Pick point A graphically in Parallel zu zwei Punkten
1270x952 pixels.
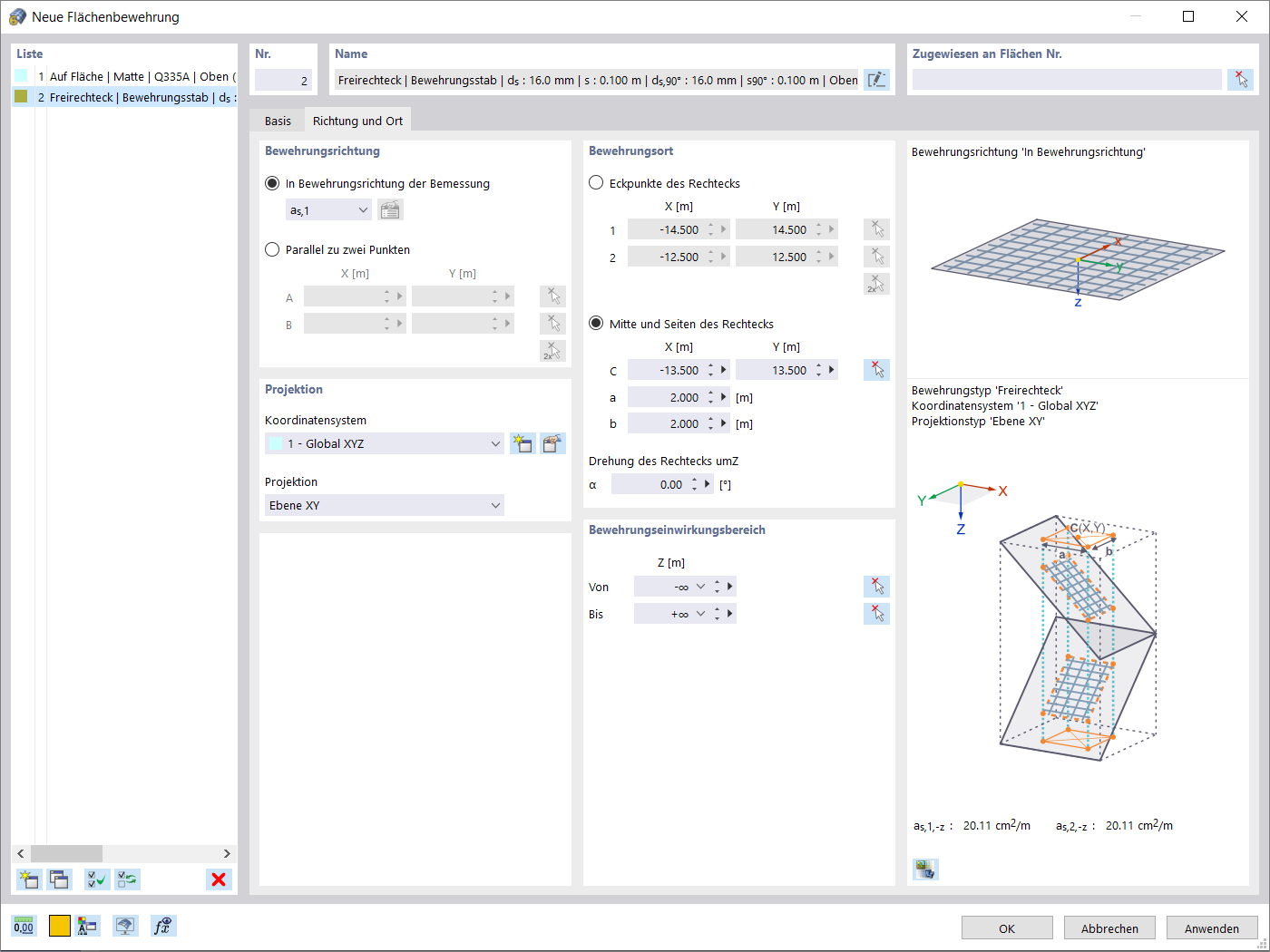point(552,296)
